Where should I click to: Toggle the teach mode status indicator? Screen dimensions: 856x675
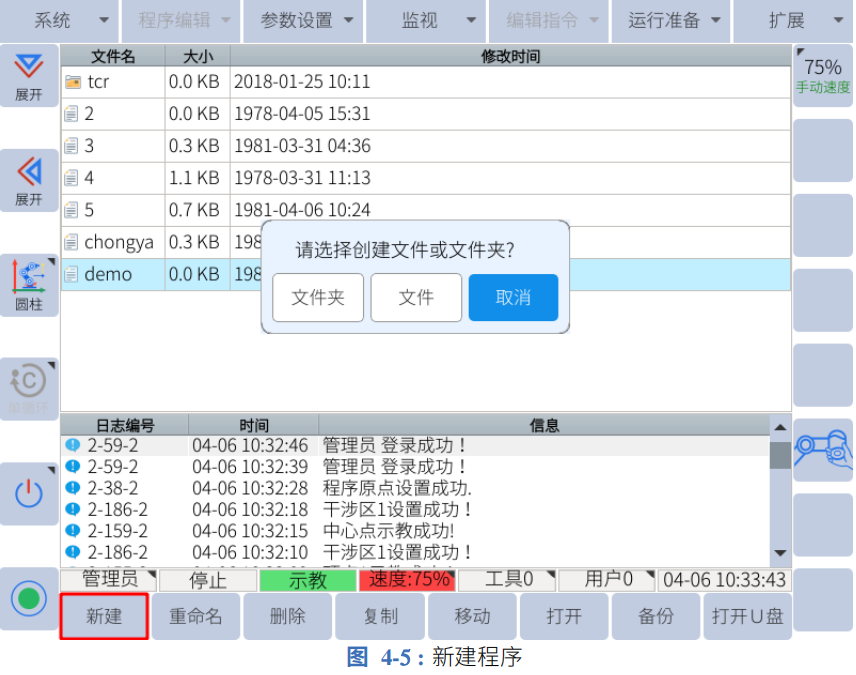pos(308,580)
